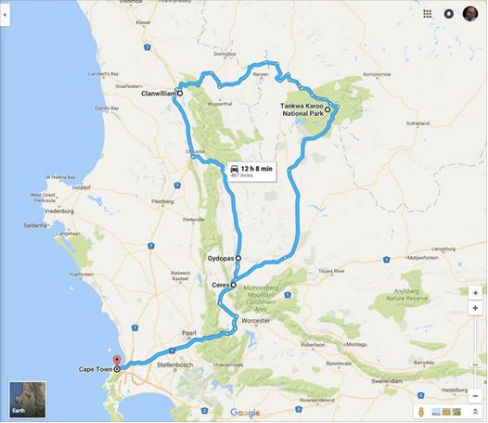This screenshot has width=488, height=423.
Task: Switch to Earth satellite view
Action: [28, 399]
